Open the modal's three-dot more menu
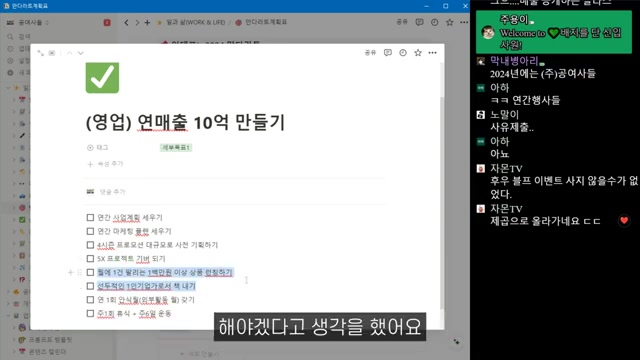Image resolution: width=640 pixels, height=360 pixels. coord(433,53)
